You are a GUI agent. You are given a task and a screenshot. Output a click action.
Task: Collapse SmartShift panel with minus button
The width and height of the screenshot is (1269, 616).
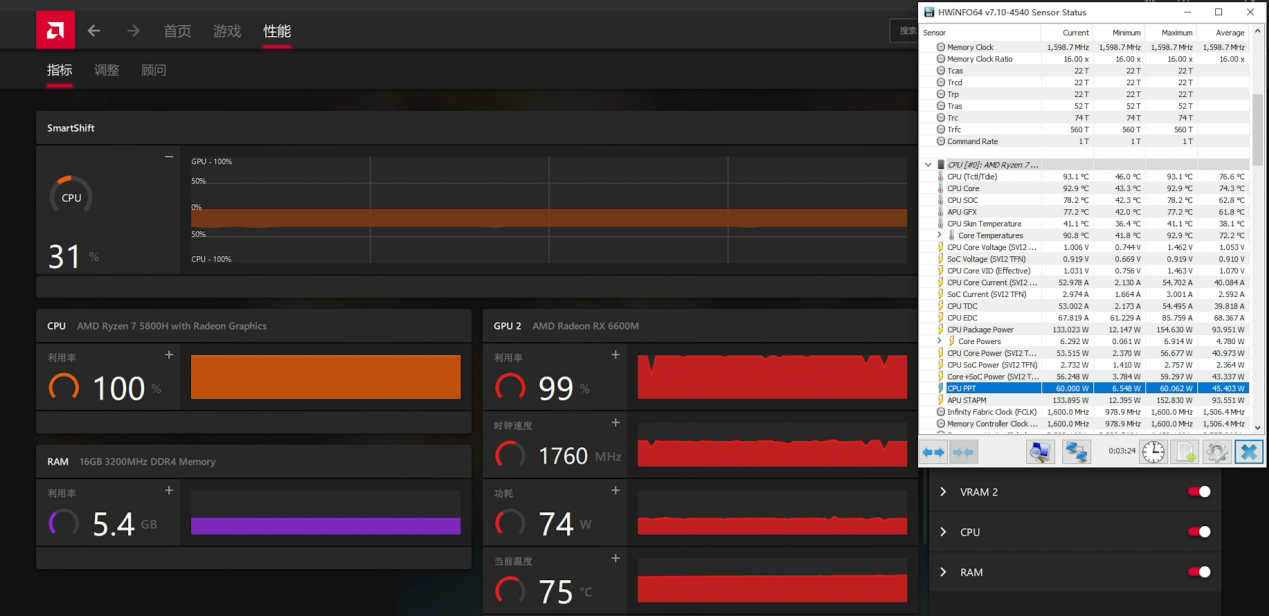169,157
